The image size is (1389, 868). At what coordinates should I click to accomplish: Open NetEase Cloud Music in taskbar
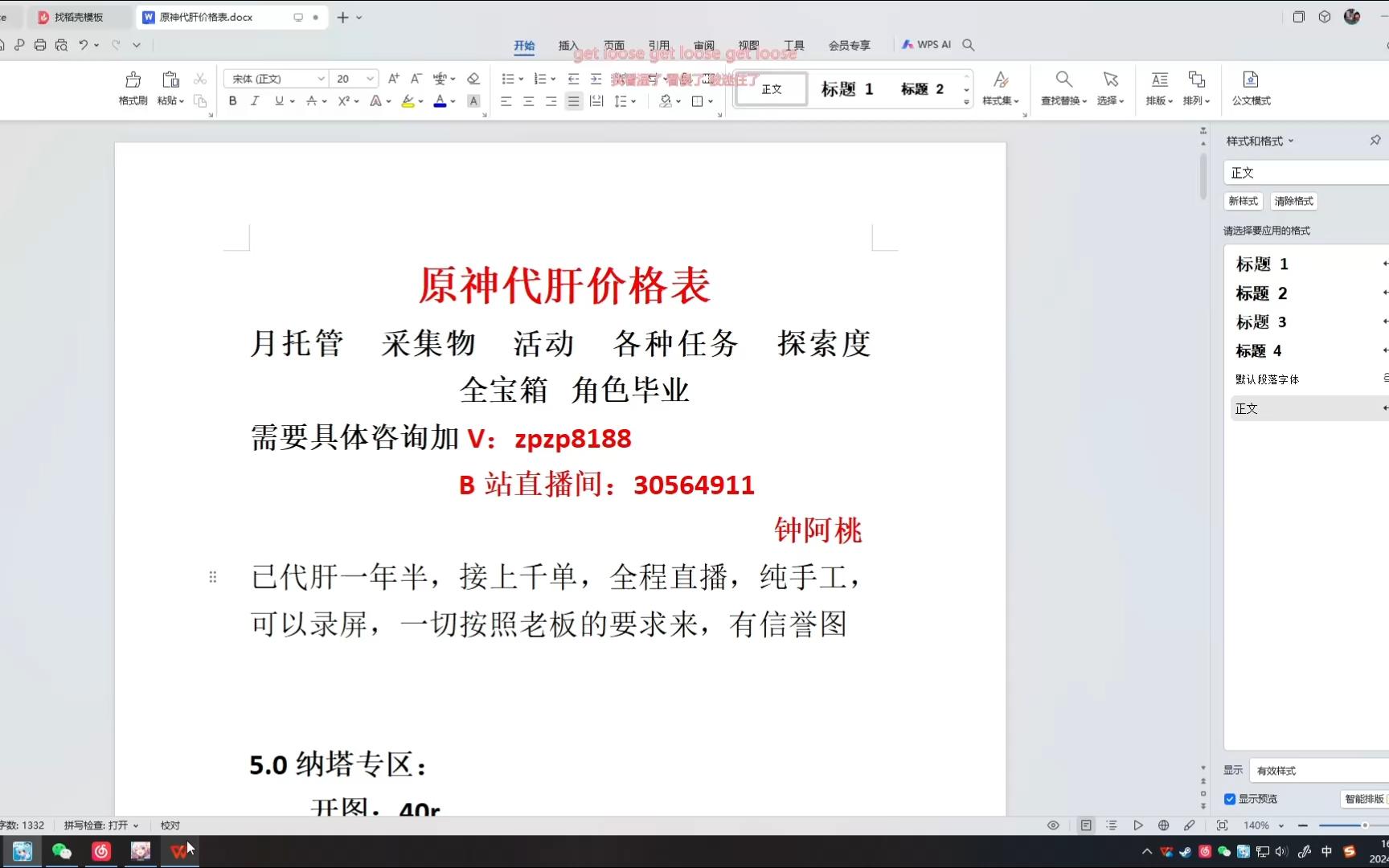click(x=101, y=851)
